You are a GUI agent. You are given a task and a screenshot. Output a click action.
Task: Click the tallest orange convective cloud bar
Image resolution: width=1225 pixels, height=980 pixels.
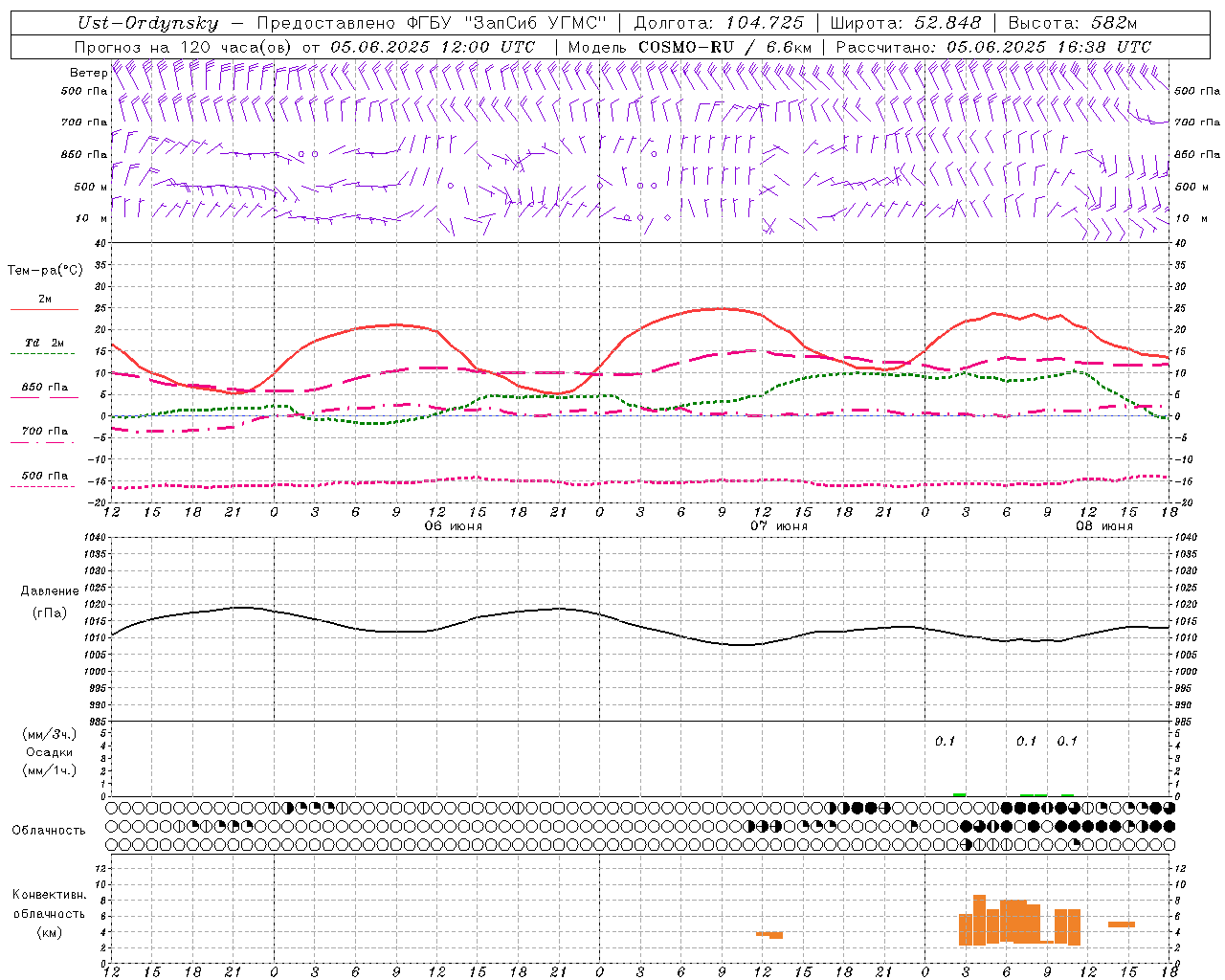tap(979, 920)
